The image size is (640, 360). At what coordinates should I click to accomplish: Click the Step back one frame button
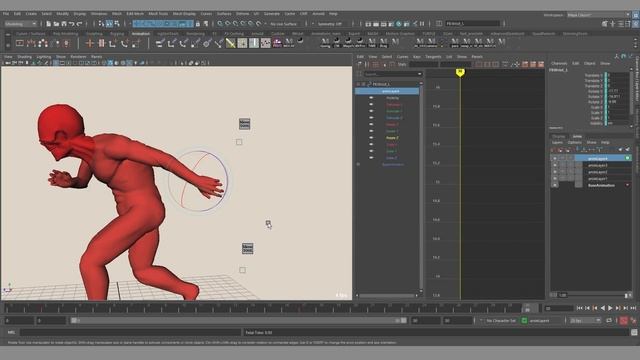[587, 308]
